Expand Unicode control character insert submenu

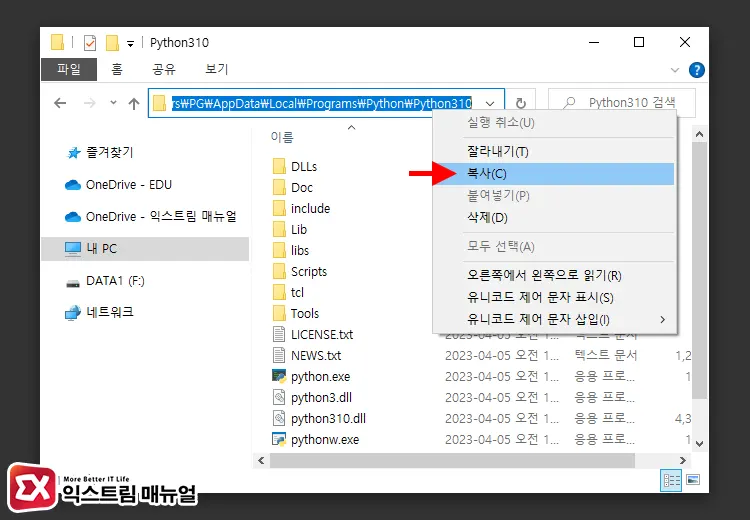click(661, 319)
